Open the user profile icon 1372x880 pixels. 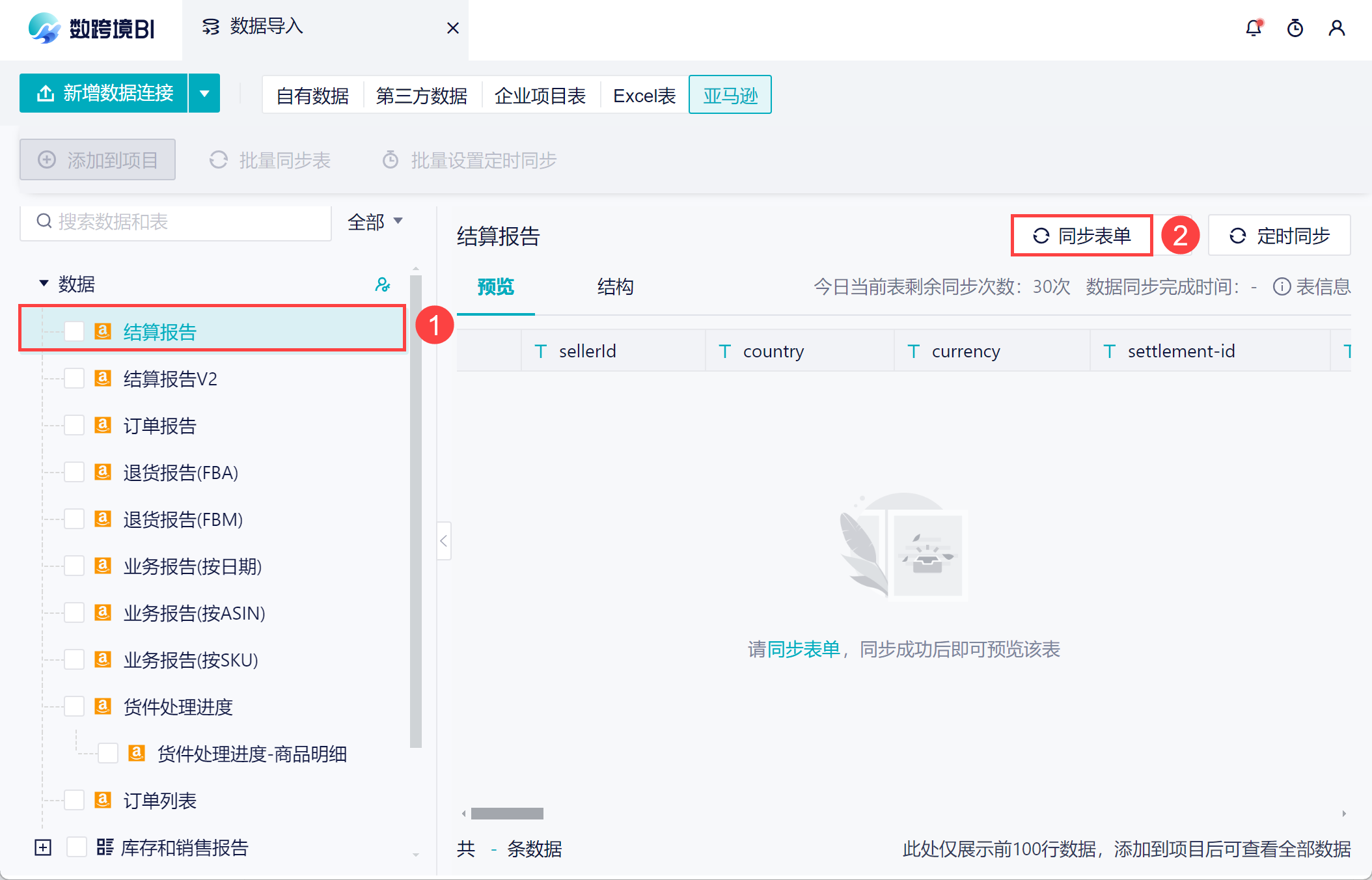(1336, 29)
